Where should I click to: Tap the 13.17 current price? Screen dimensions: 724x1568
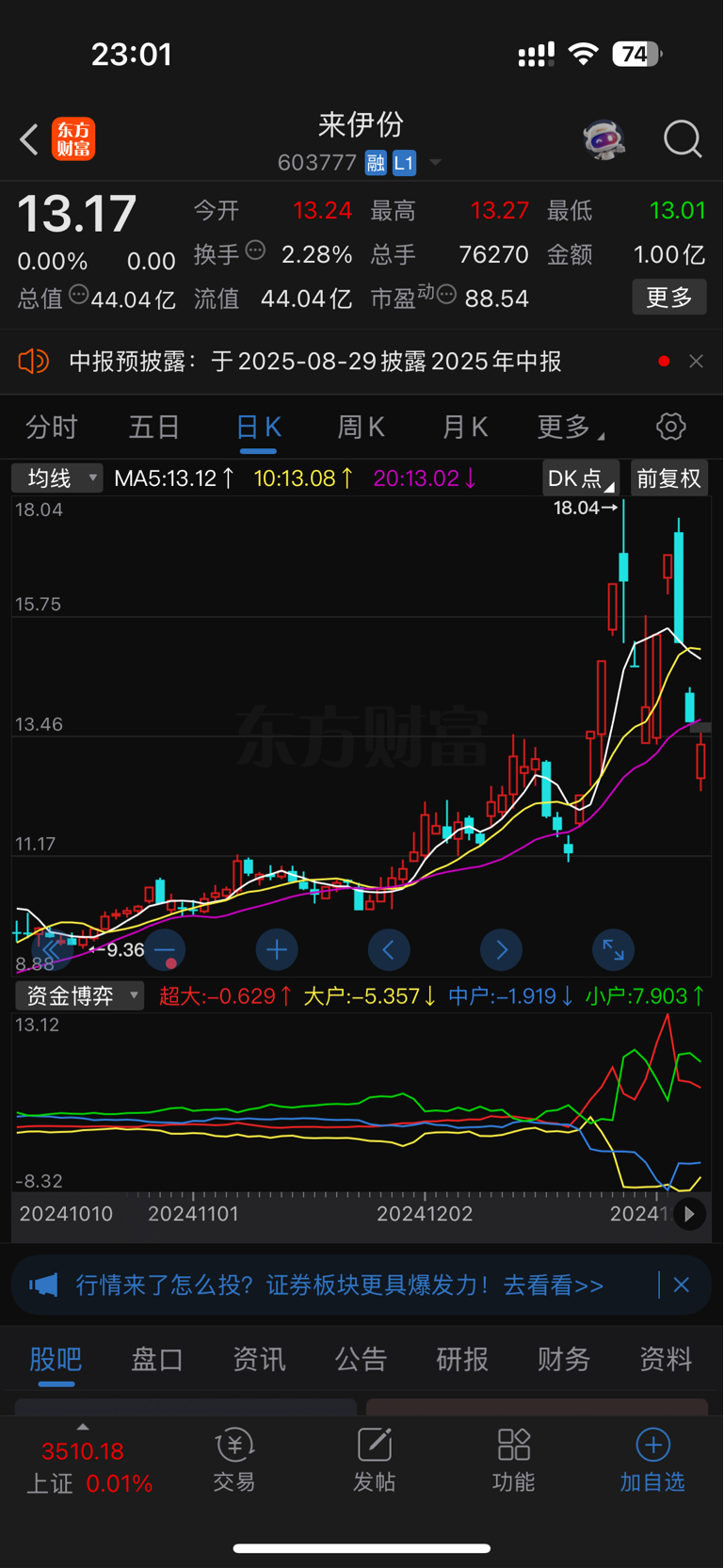pos(77,214)
